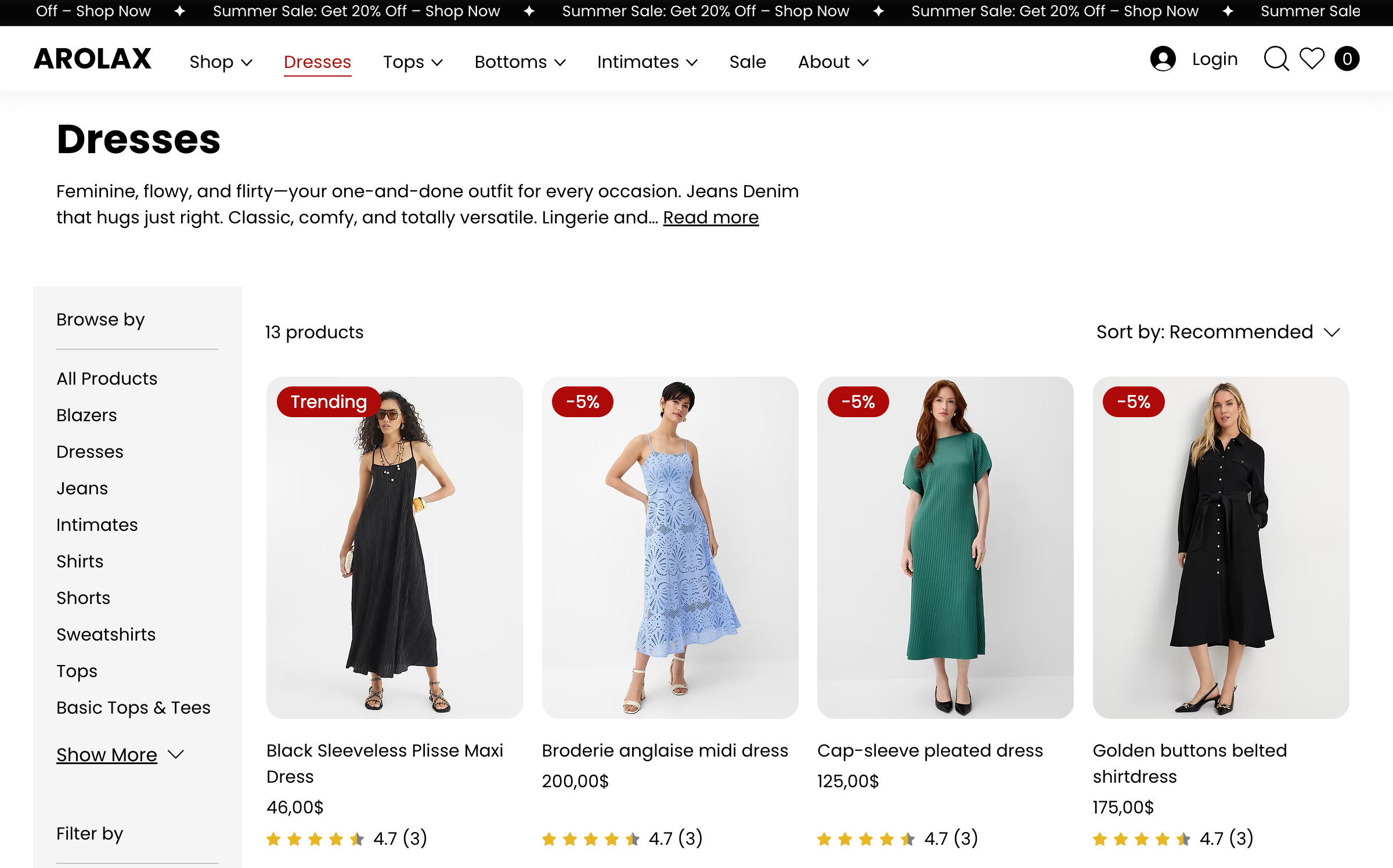This screenshot has height=868, width=1393.
Task: Expand the Tops menu dropdown
Action: (413, 62)
